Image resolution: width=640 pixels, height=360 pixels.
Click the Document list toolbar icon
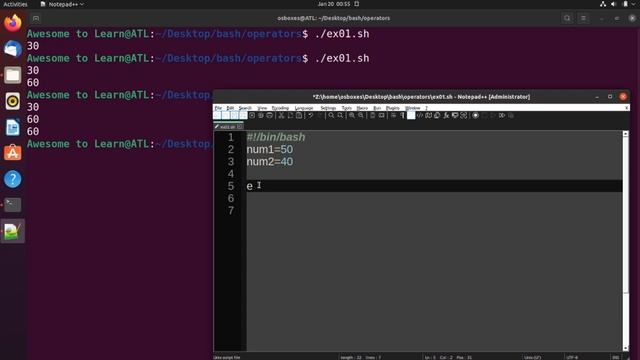(437, 116)
